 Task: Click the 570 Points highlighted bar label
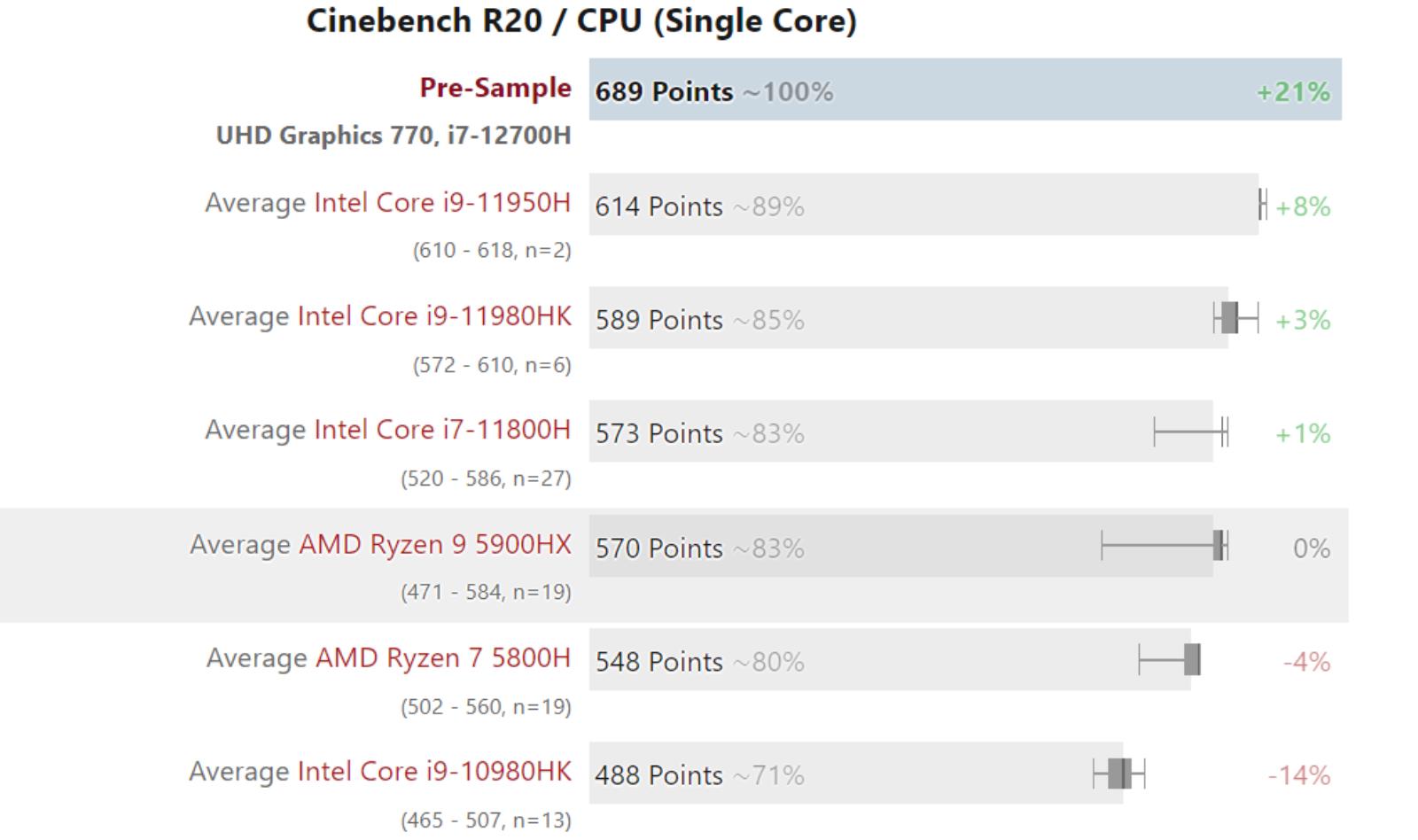pos(658,548)
